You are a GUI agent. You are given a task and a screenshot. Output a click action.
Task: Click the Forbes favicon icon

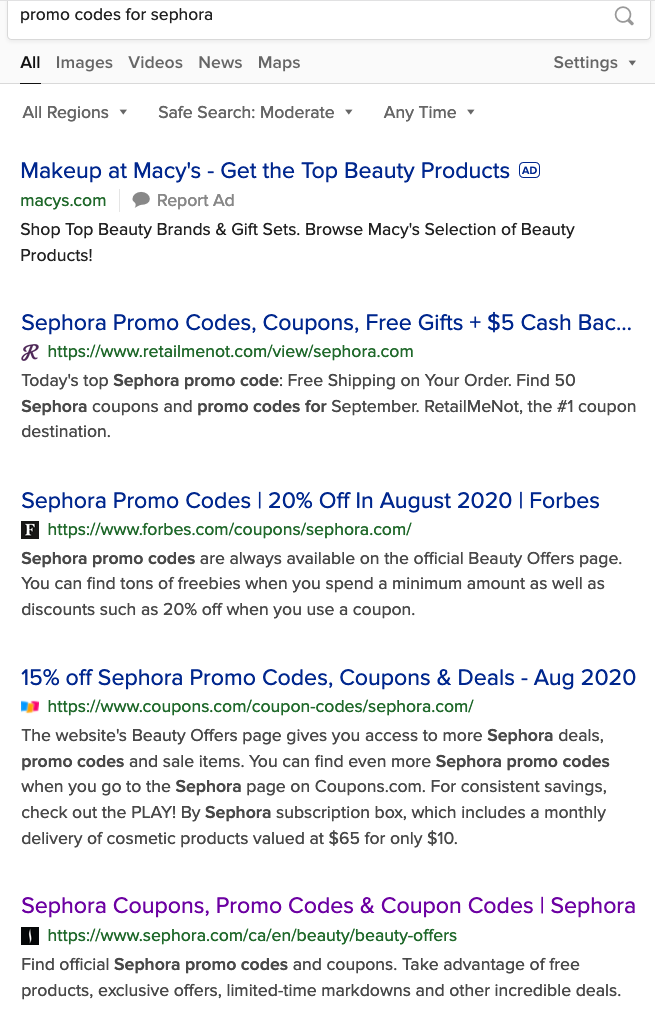[30, 530]
